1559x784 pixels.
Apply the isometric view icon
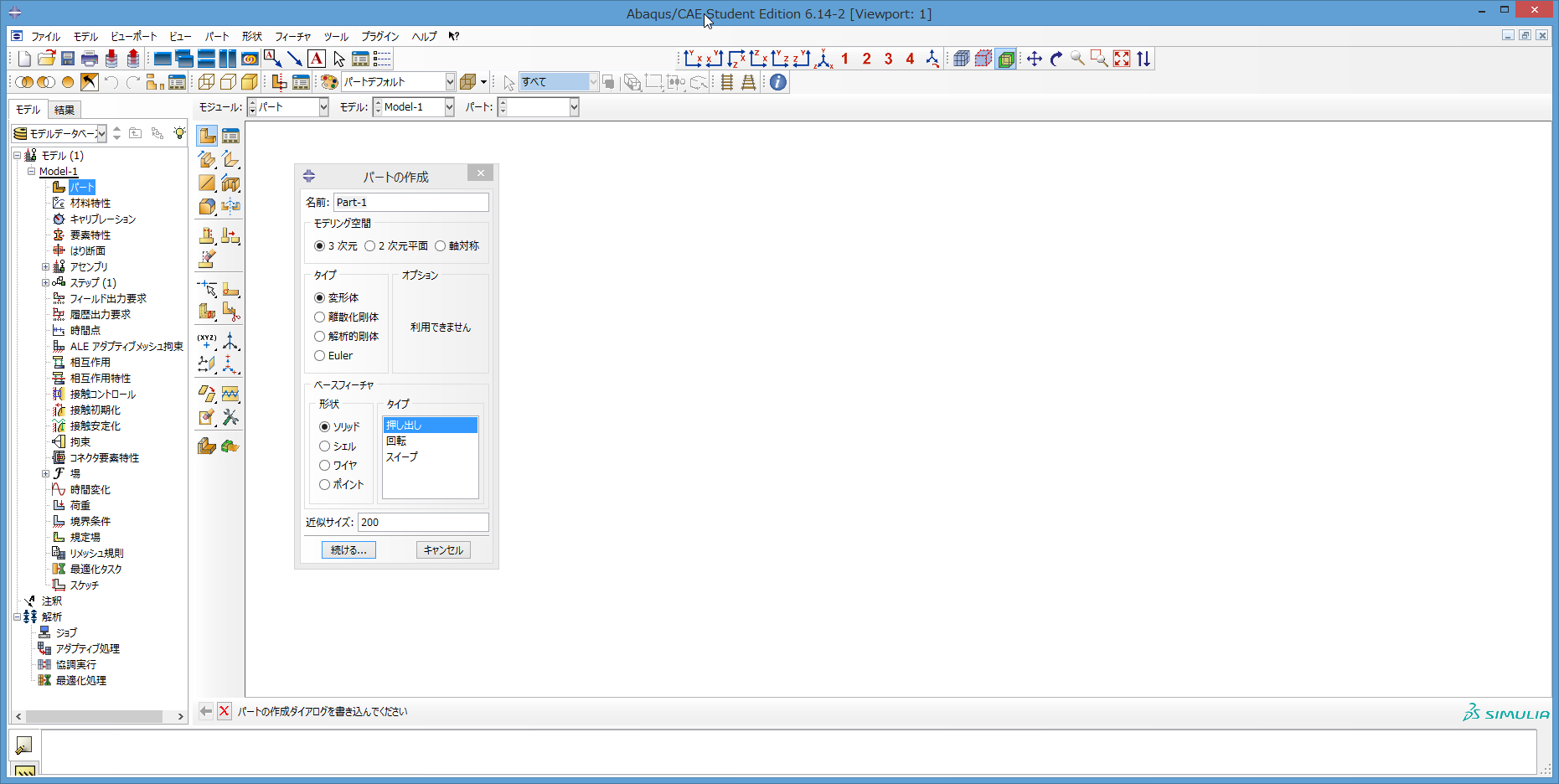point(823,59)
